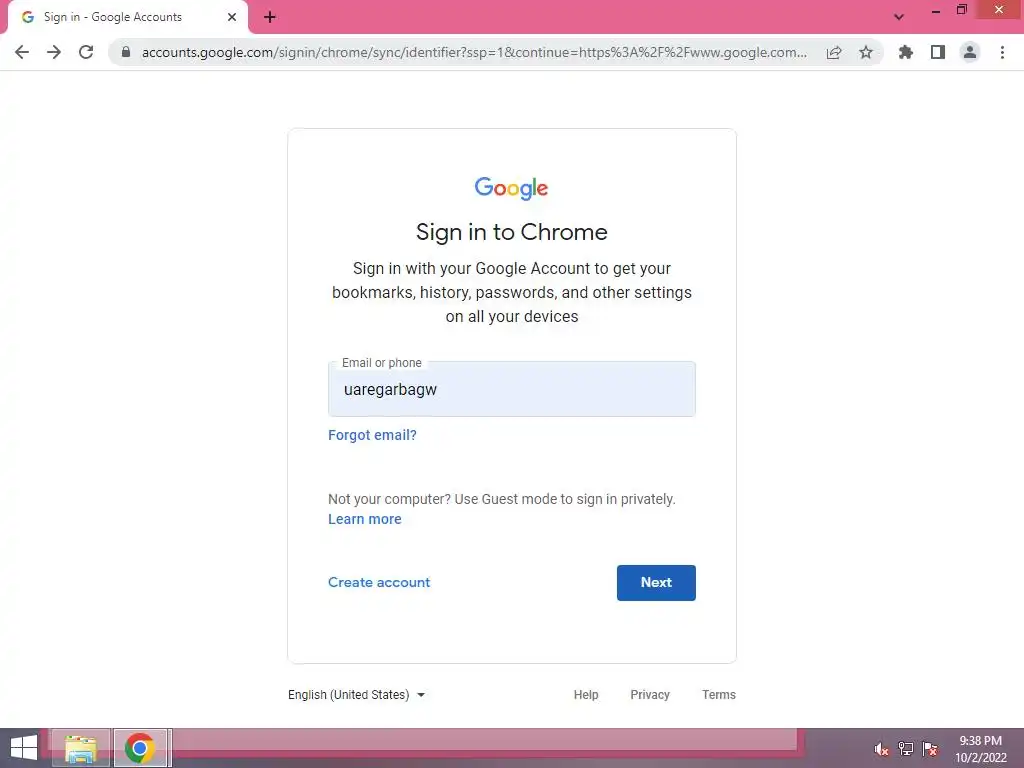Open File Explorer from the taskbar
Image resolution: width=1024 pixels, height=768 pixels.
(x=81, y=748)
